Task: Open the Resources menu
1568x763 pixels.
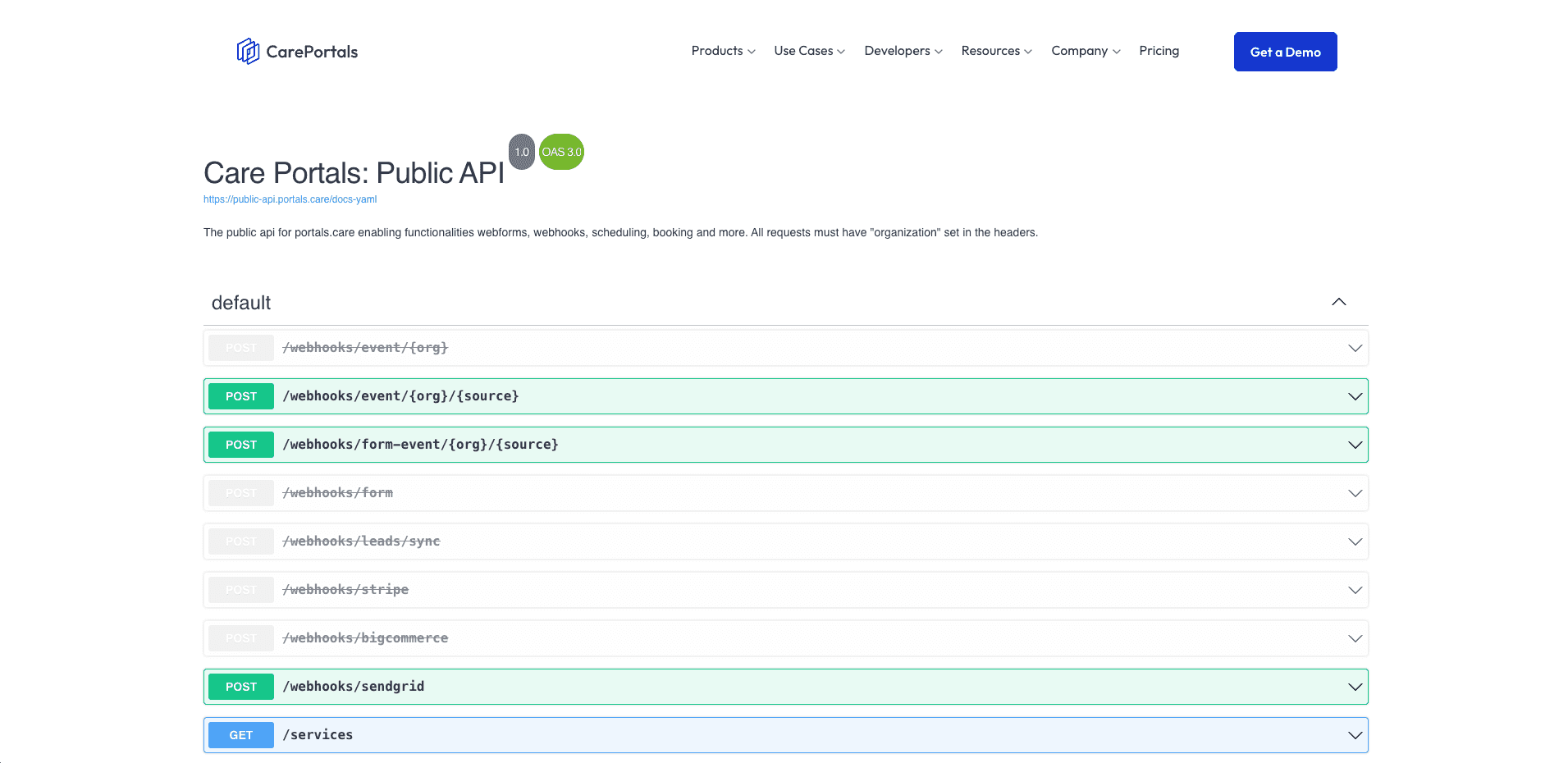Action: (x=997, y=51)
